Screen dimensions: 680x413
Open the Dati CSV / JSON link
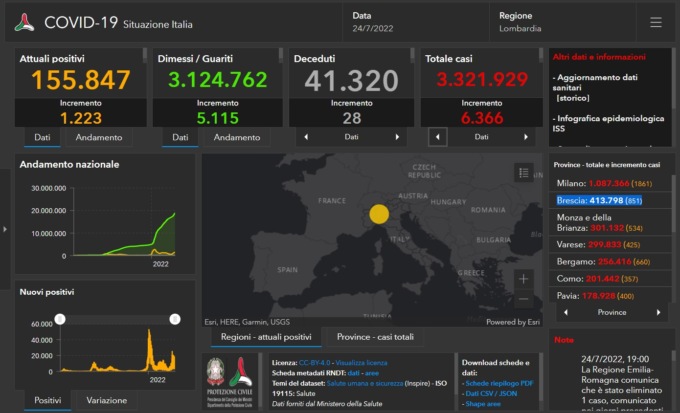[x=493, y=394]
